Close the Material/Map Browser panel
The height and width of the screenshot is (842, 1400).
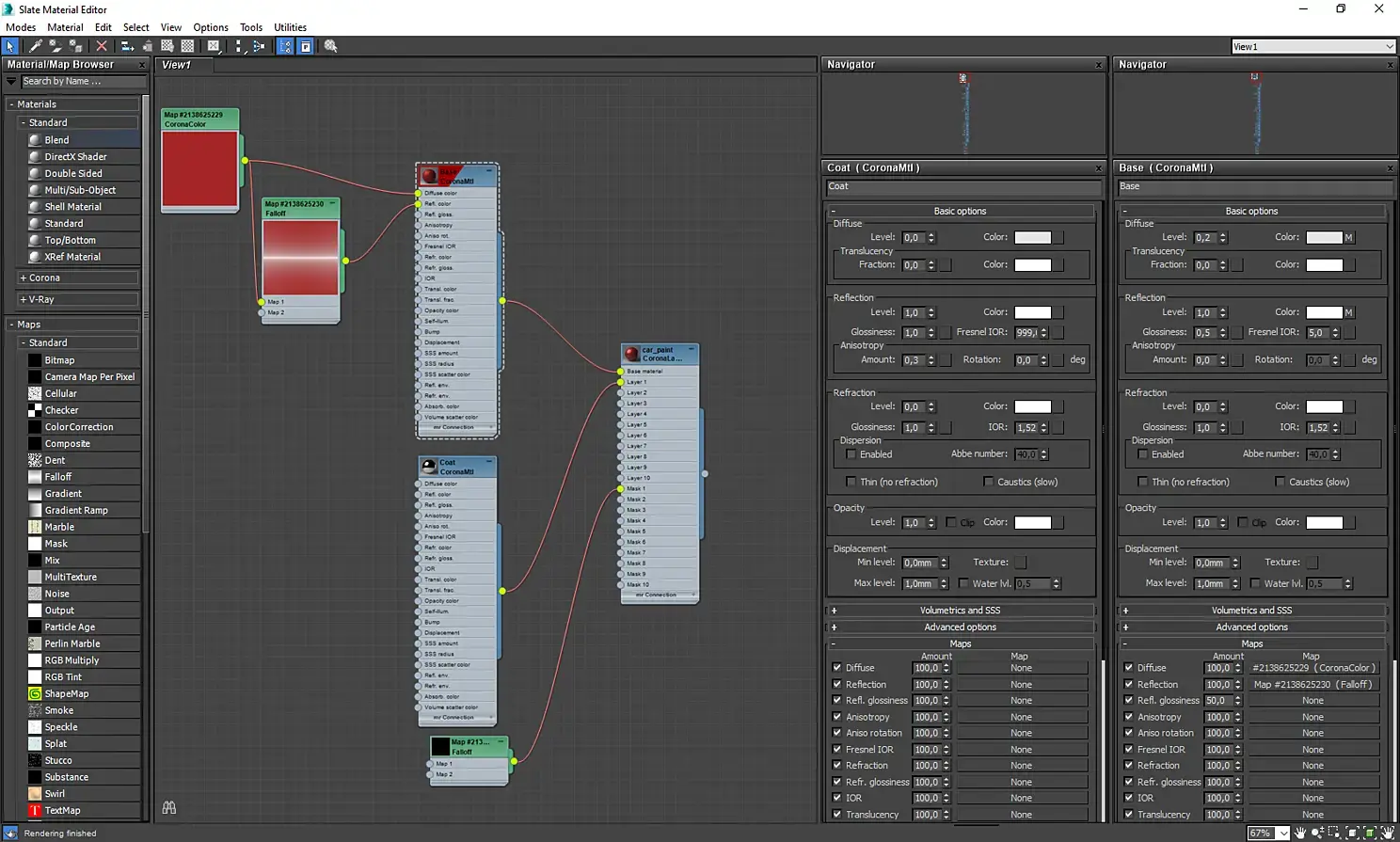tap(142, 65)
